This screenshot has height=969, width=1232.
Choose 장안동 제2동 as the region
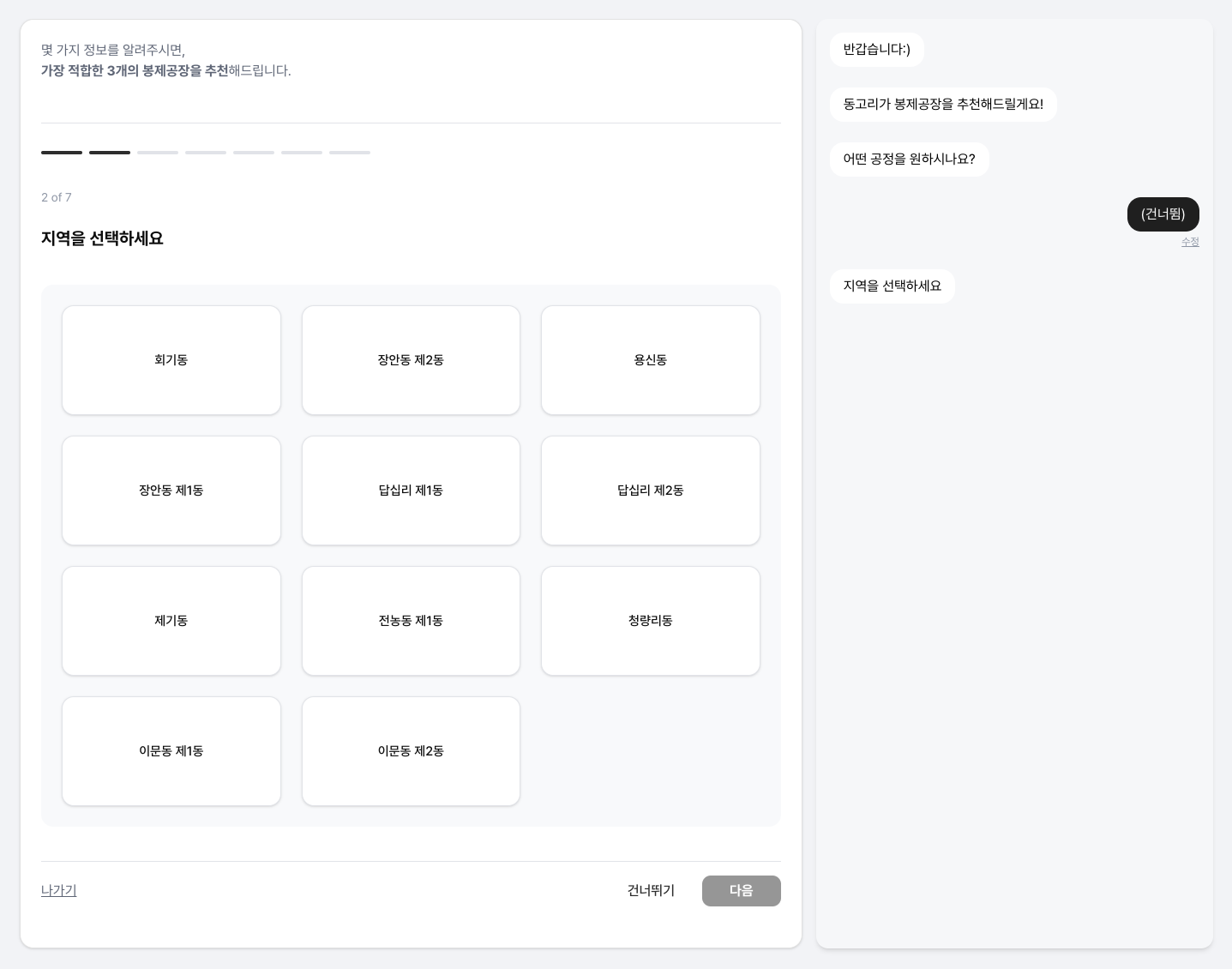click(411, 360)
